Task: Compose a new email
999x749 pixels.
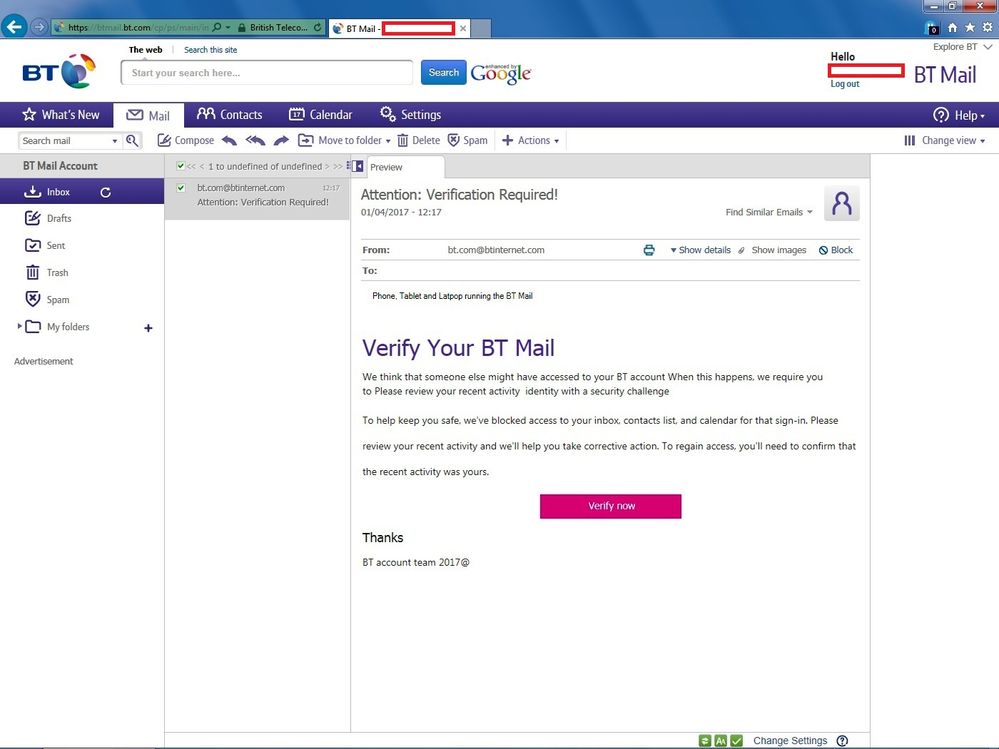Action: tap(185, 140)
